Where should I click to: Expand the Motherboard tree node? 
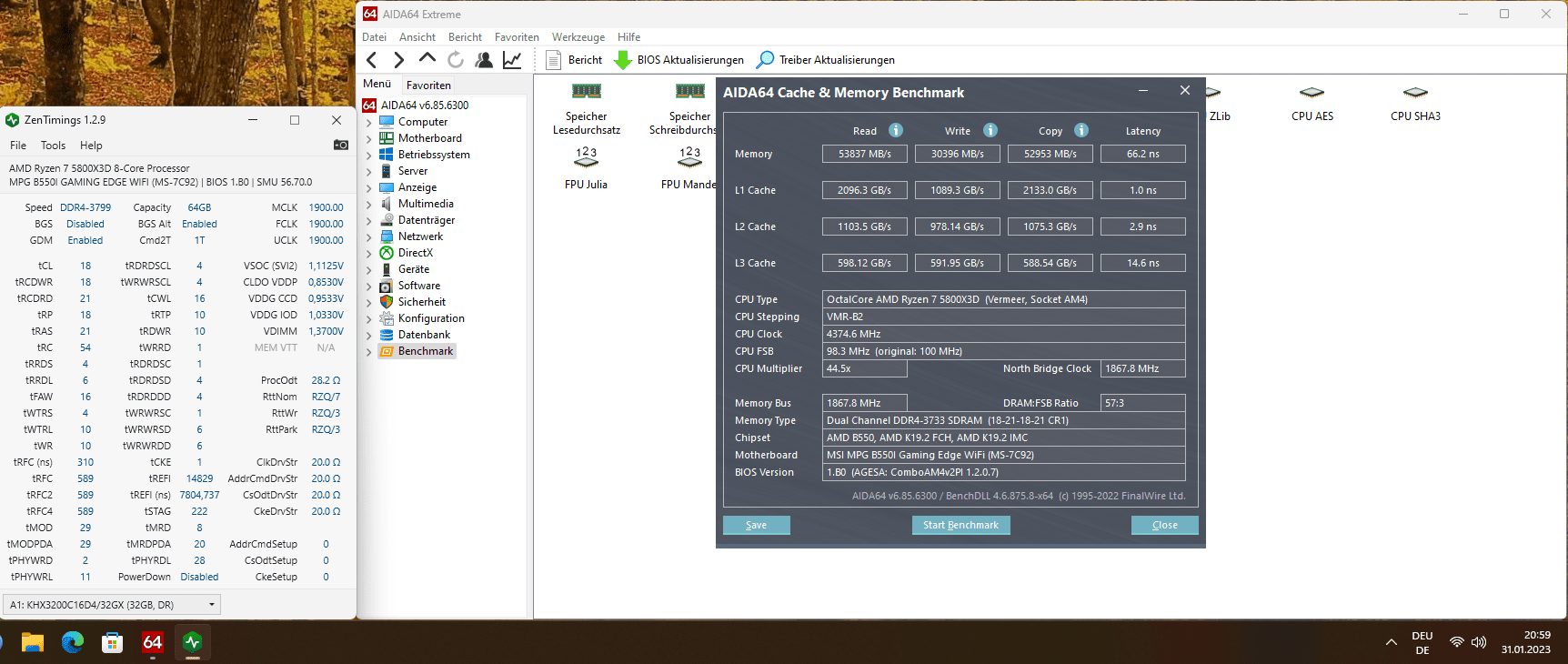(369, 138)
